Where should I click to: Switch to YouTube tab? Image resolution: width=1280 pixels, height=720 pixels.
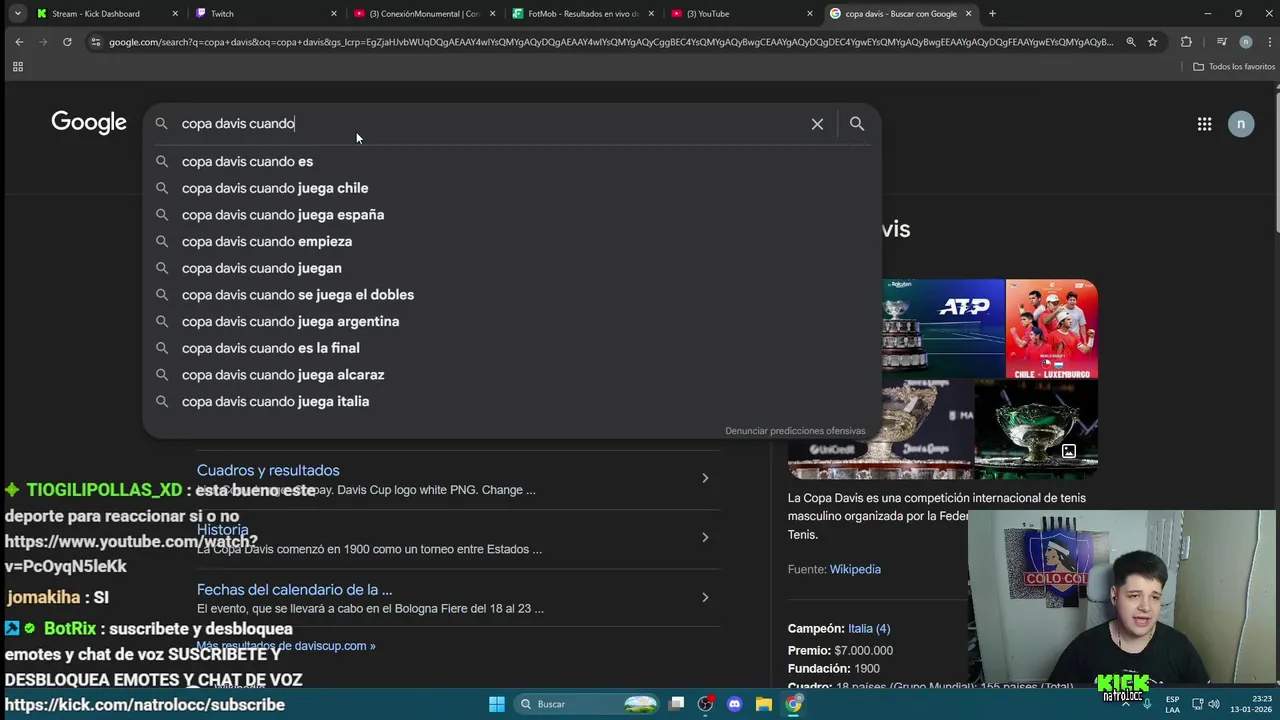tap(742, 14)
